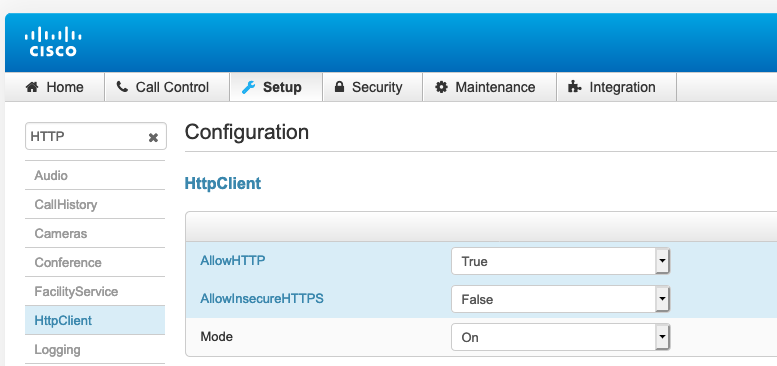777x366 pixels.
Task: Click the Maintenance gear icon
Action: [x=441, y=87]
